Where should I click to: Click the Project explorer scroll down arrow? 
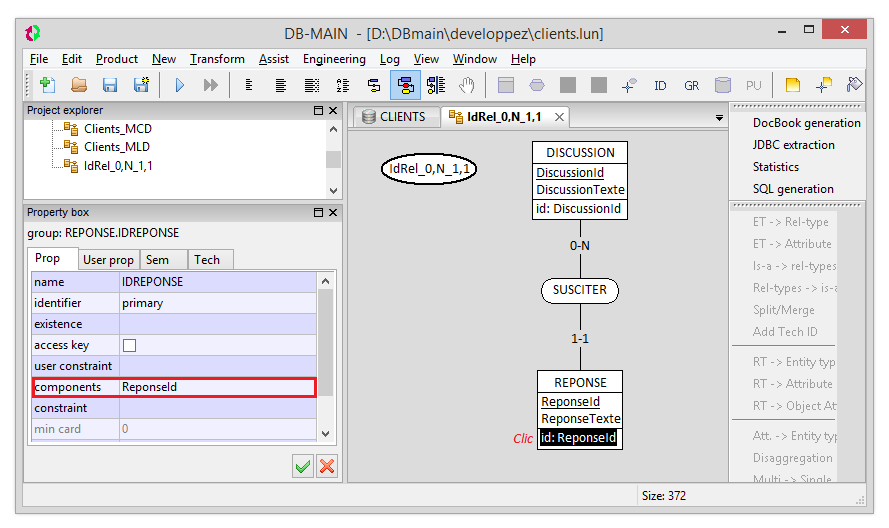click(333, 191)
